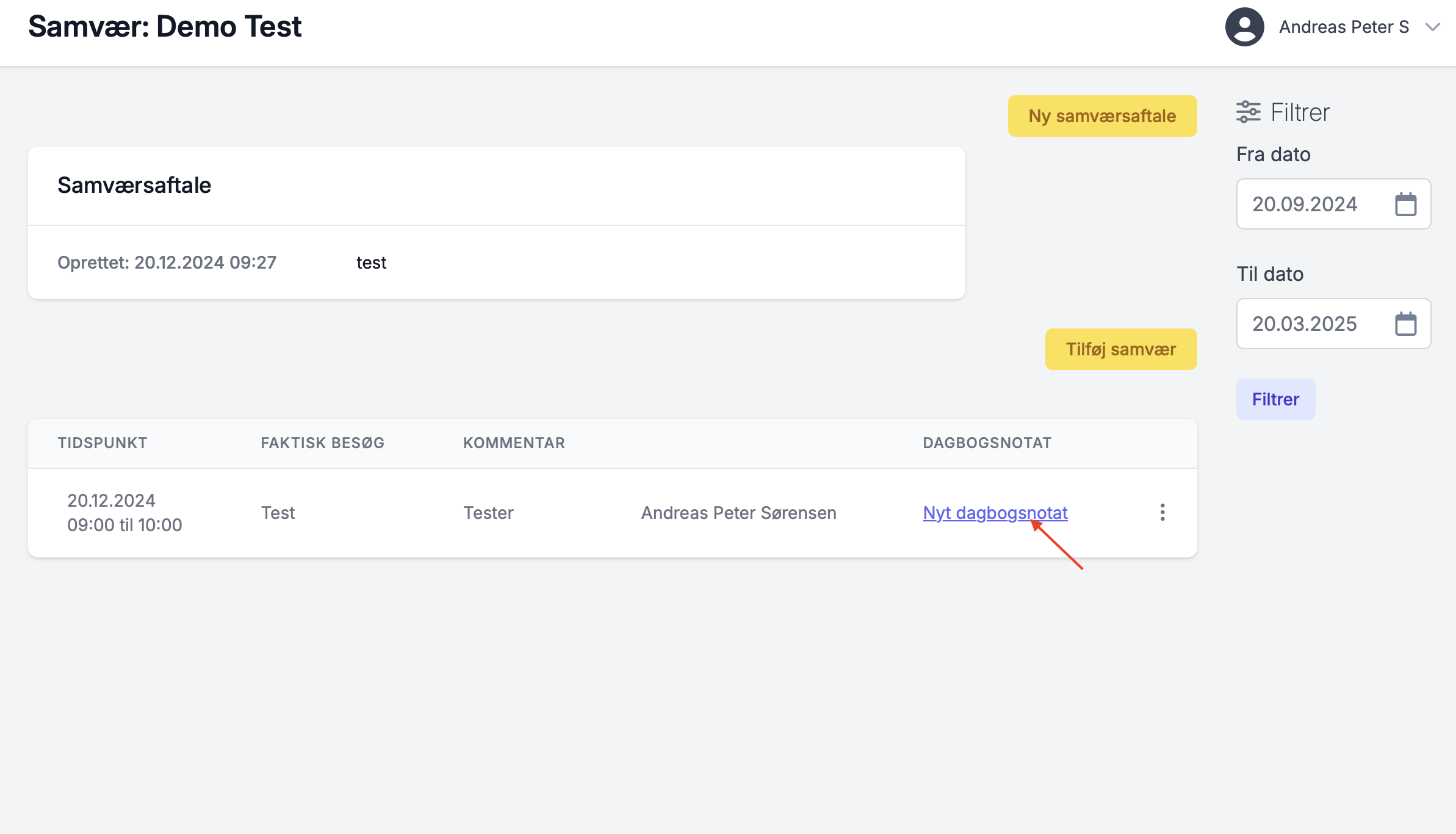Click the Oprettet 20.12.2024 09:27 agreement entry

tap(167, 263)
